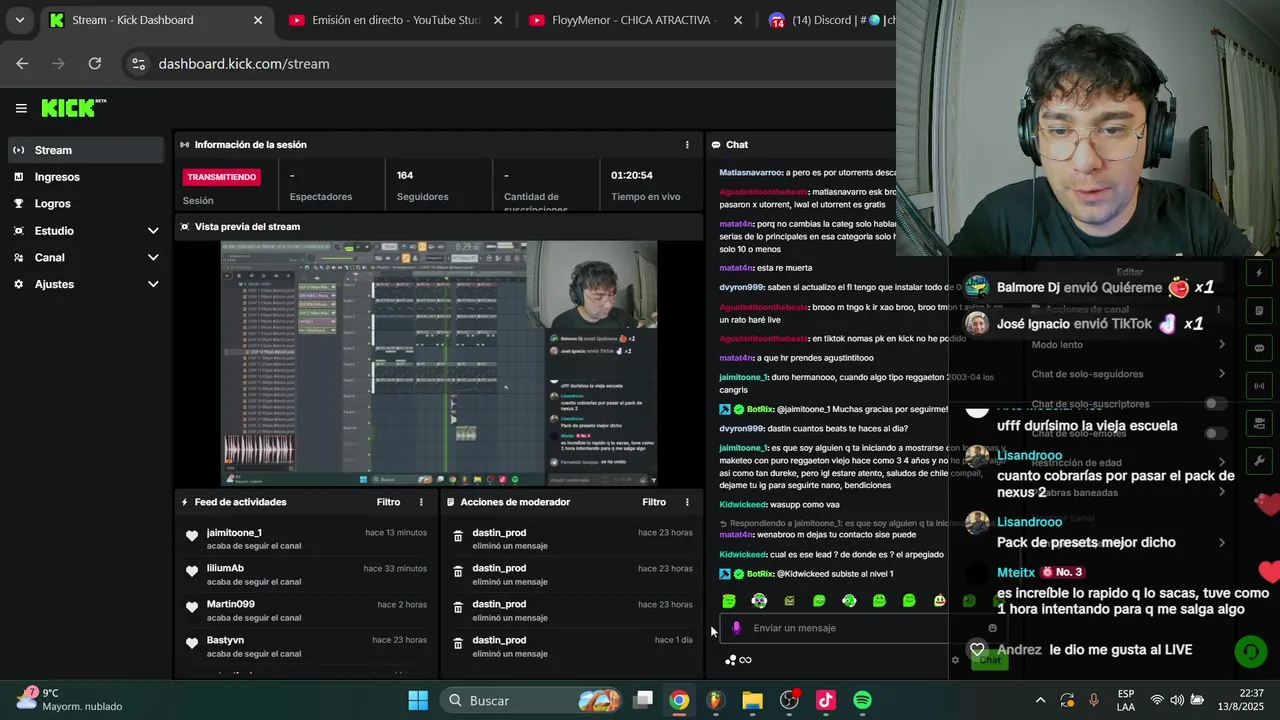Click BotRix name in last chat message
1280x720 pixels.
point(760,574)
